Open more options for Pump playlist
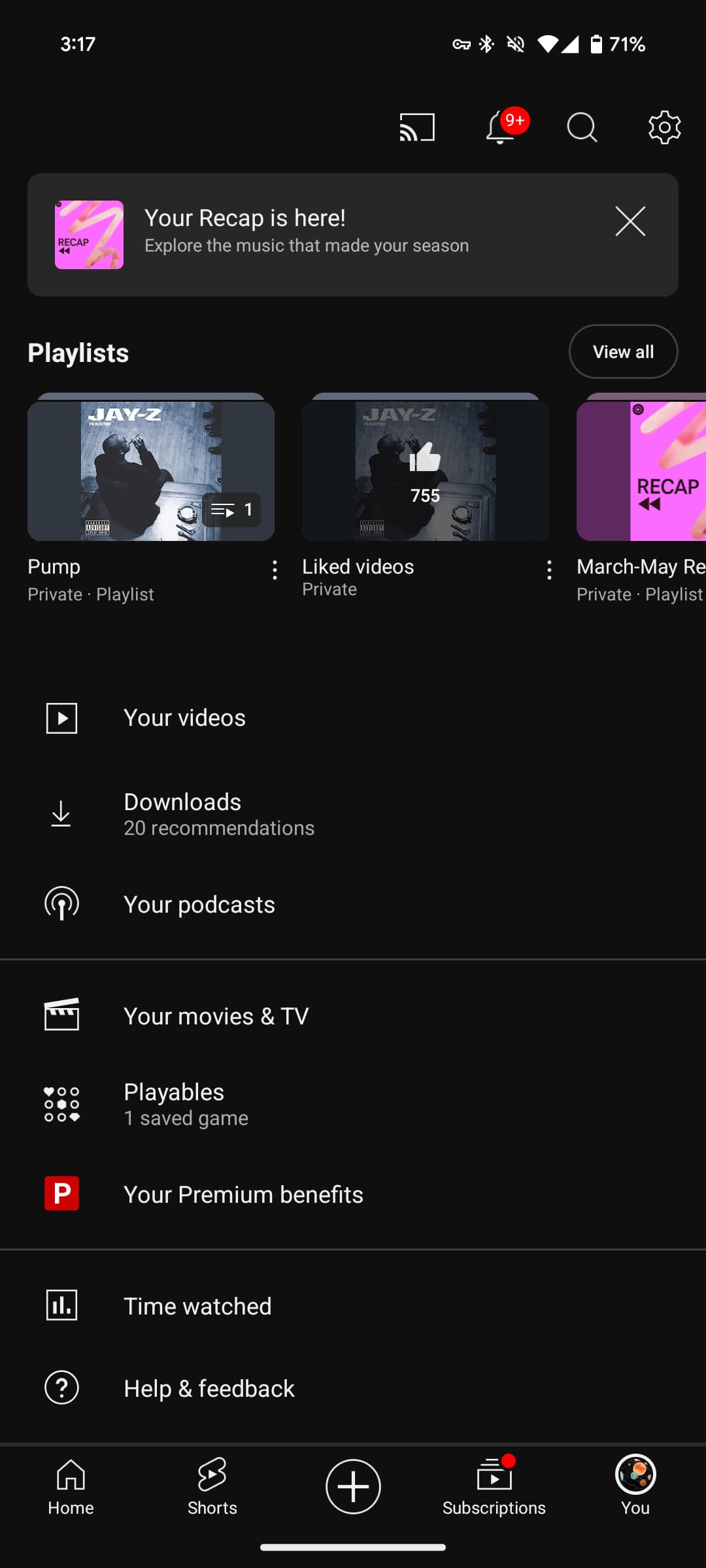 point(275,570)
